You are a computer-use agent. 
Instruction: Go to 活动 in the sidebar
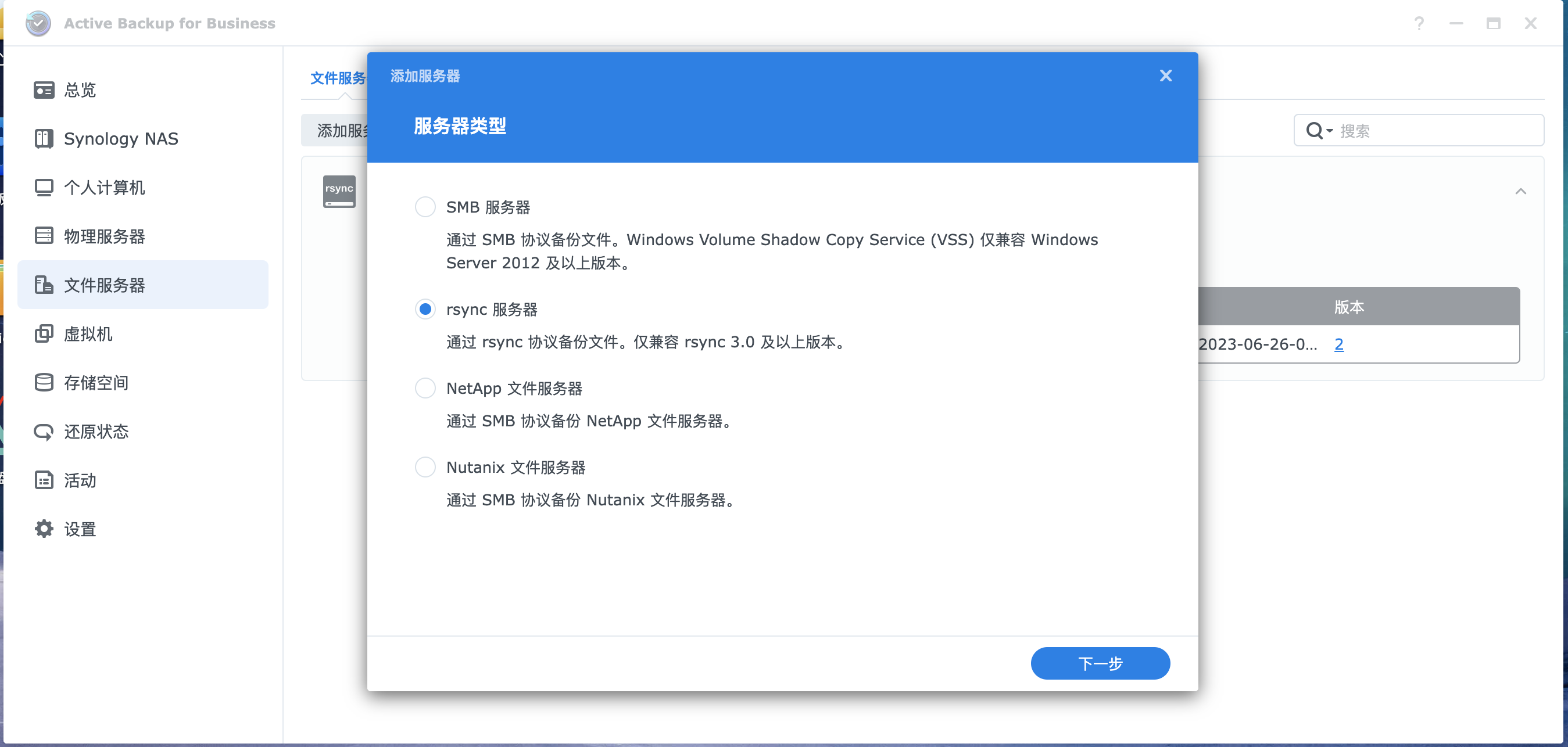tap(142, 480)
